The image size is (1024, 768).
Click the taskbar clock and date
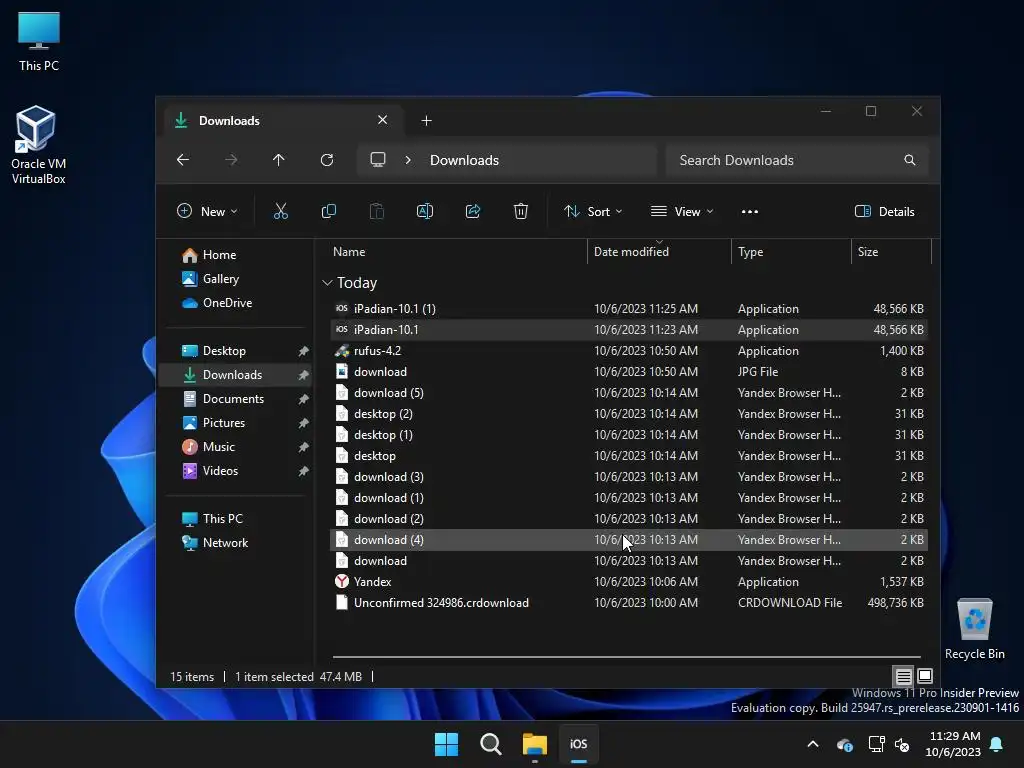coord(953,744)
